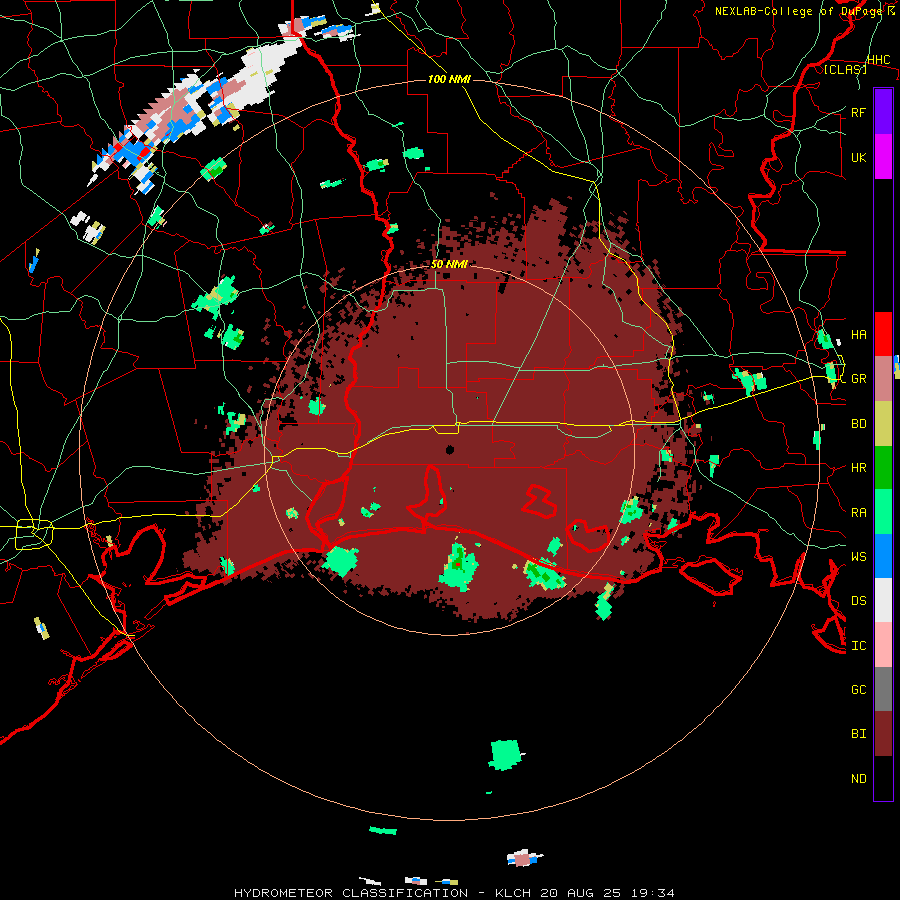Click the "[CLAS]" units label
Image resolution: width=900 pixels, height=900 pixels.
(845, 69)
